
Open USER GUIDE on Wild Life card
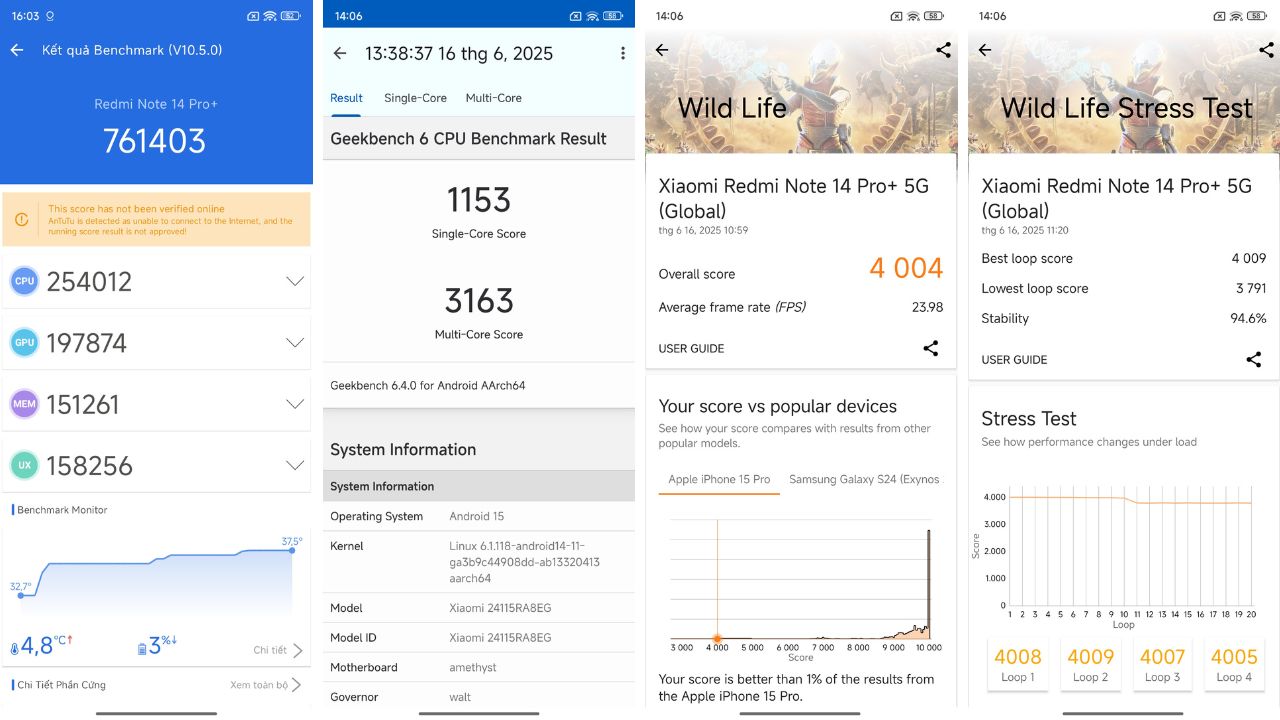click(691, 349)
